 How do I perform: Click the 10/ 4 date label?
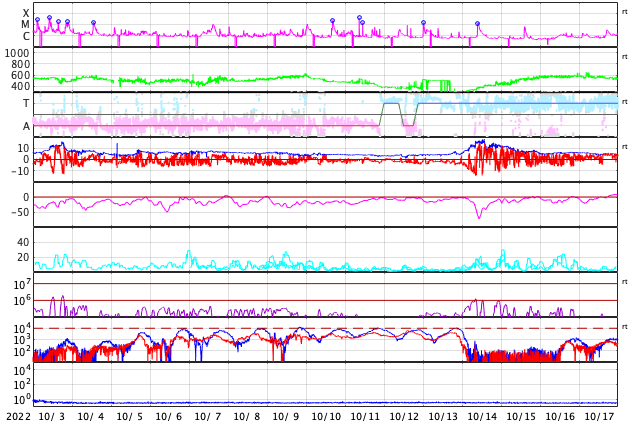(x=91, y=416)
